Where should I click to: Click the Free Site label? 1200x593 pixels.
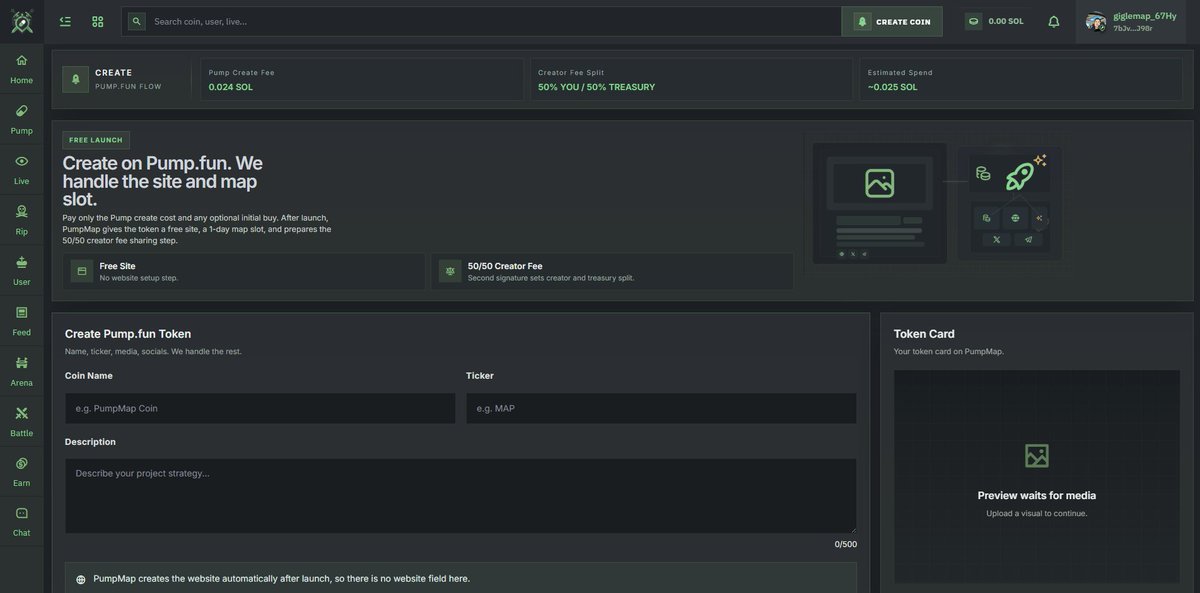[x=117, y=266]
